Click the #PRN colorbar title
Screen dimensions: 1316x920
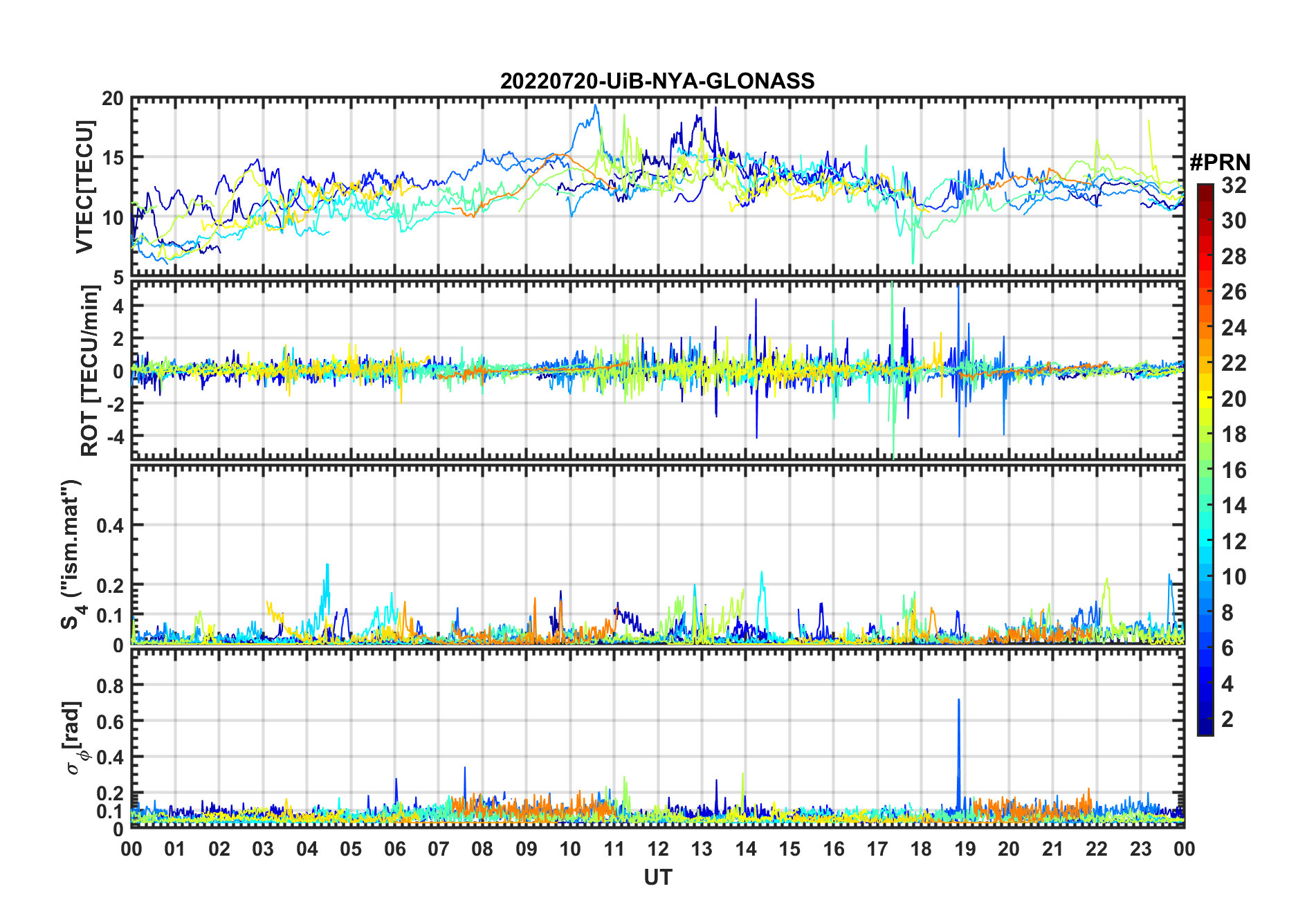pos(1220,162)
